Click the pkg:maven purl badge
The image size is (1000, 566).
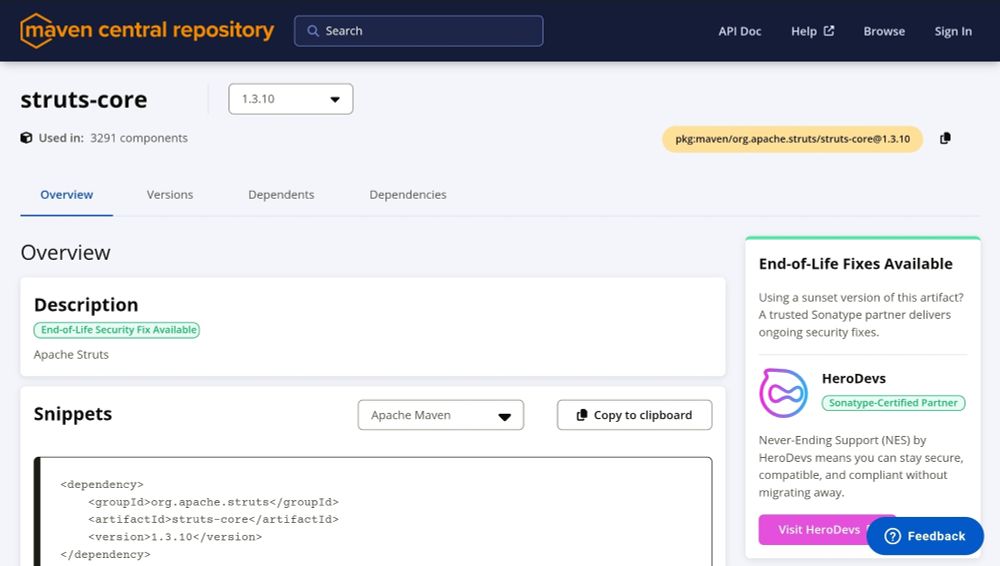pyautogui.click(x=792, y=139)
